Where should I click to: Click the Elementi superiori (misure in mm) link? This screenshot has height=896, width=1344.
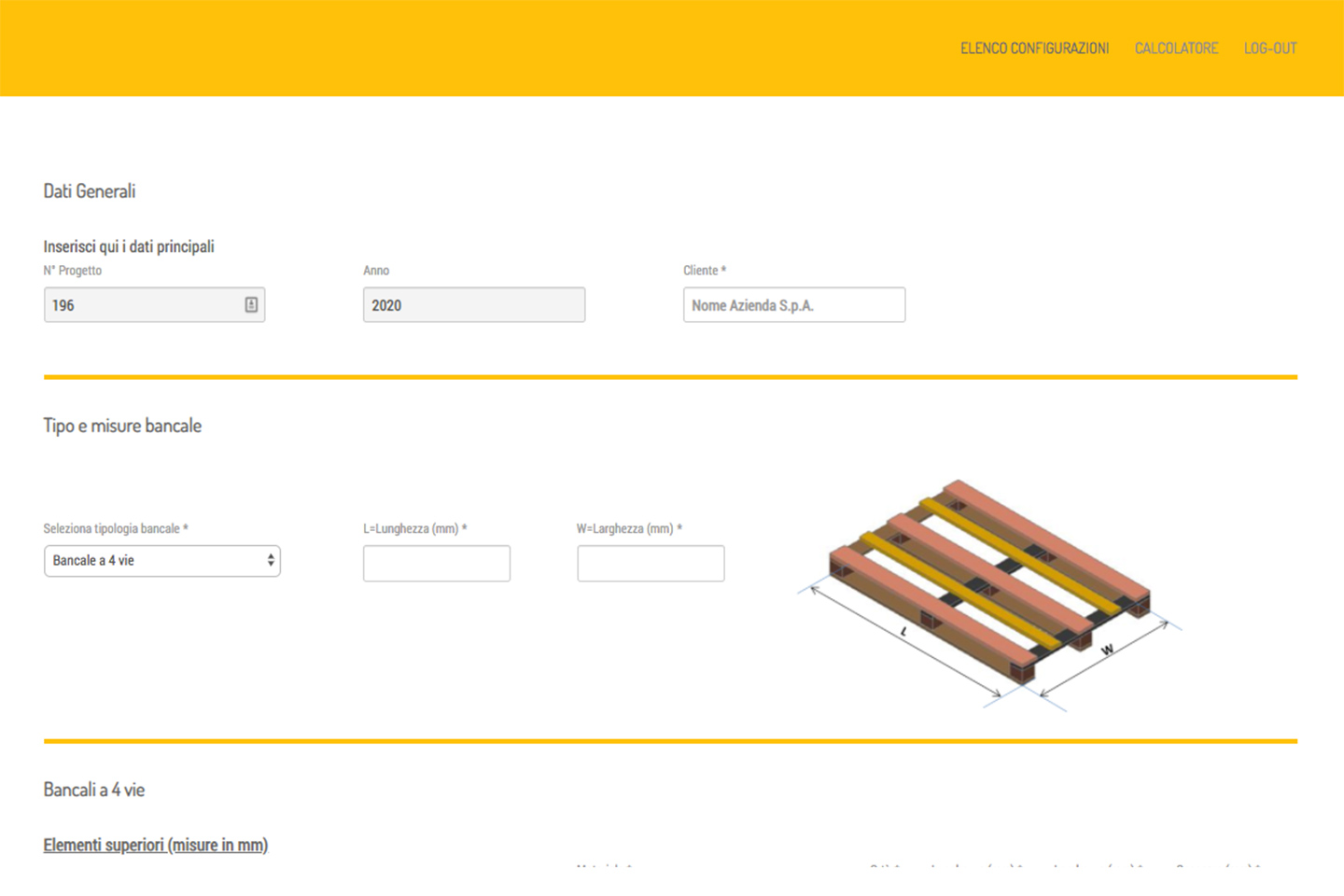[x=156, y=845]
